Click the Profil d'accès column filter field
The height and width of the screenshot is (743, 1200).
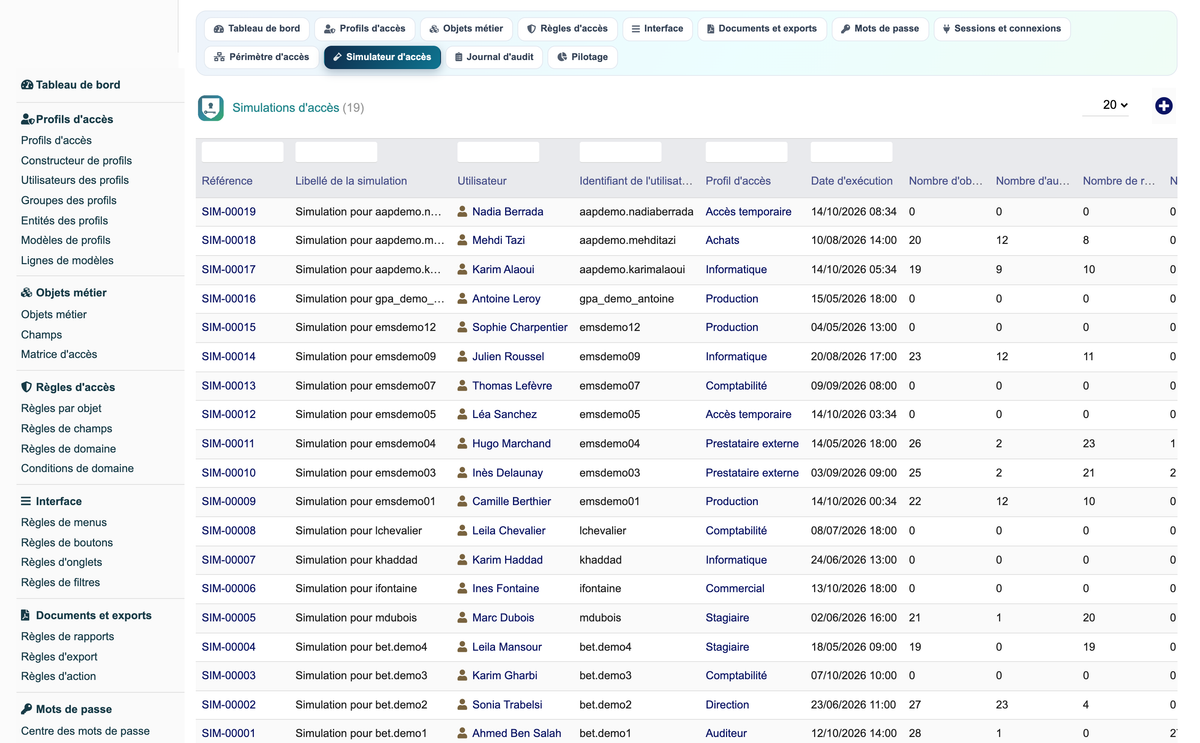click(746, 152)
